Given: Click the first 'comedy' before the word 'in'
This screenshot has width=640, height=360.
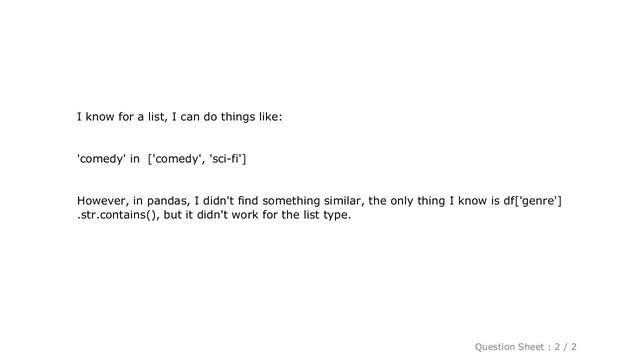Looking at the screenshot, I should [101, 159].
